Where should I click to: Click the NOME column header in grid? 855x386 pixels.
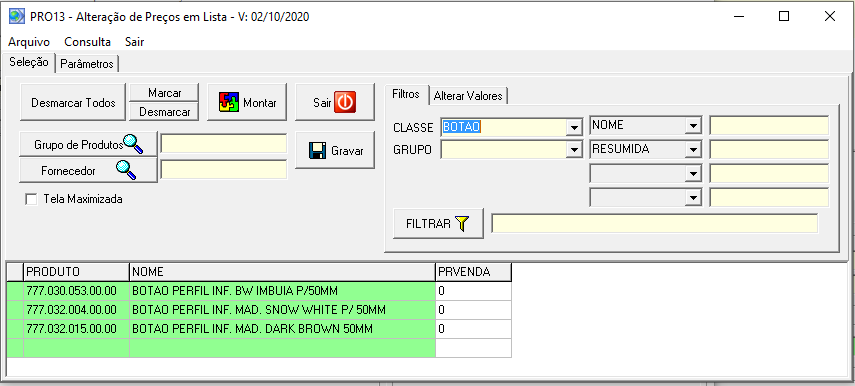point(282,272)
